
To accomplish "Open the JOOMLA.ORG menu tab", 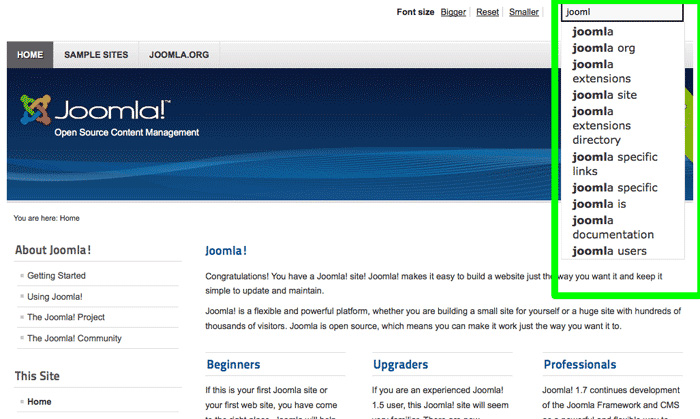I will click(179, 55).
